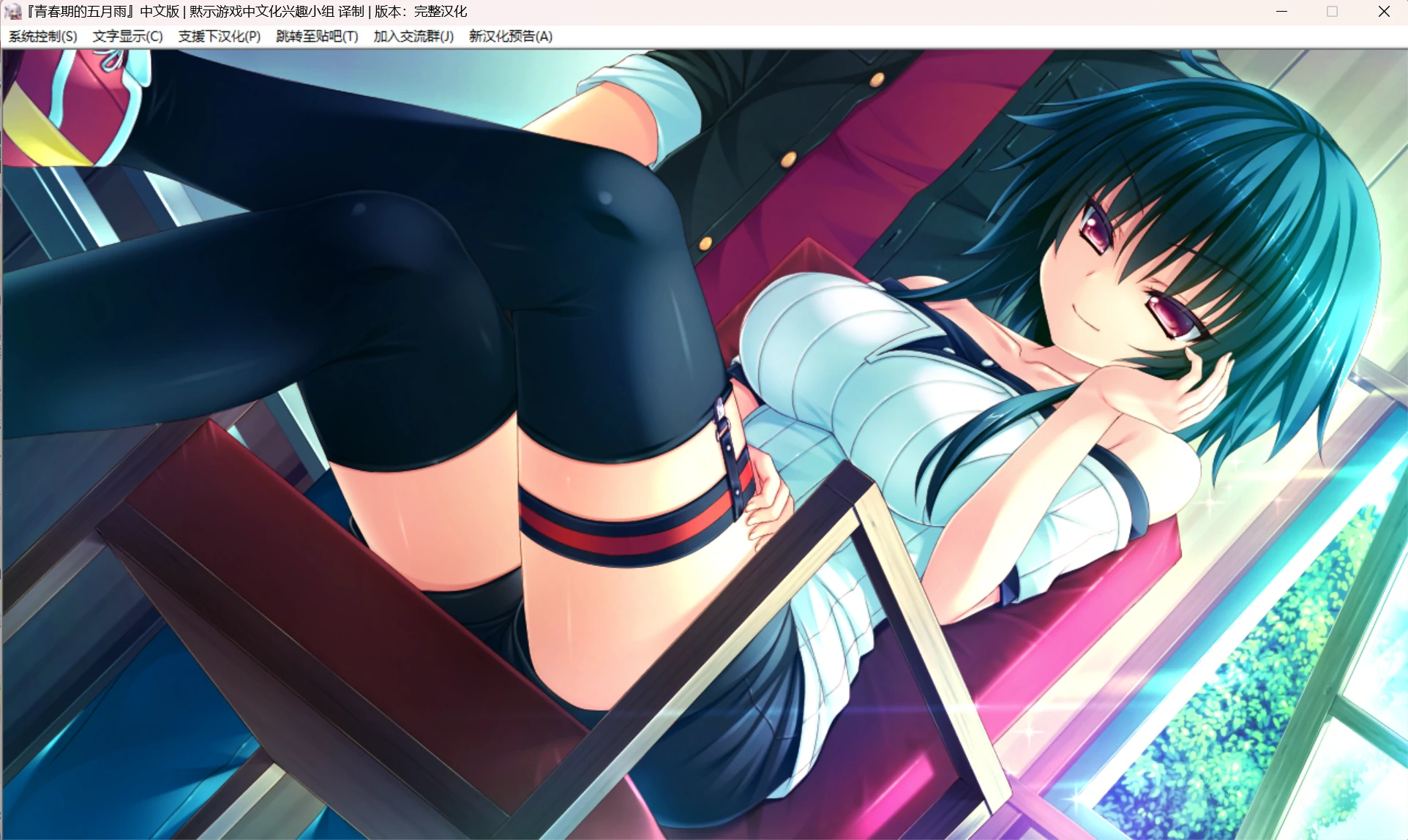Open the 新汉化预告(A) menu

pyautogui.click(x=511, y=37)
